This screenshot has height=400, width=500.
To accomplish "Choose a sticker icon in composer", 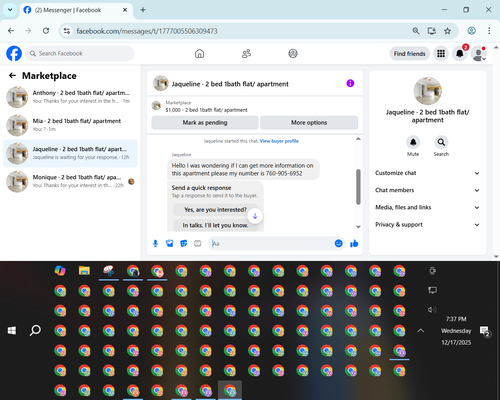I will [x=184, y=244].
